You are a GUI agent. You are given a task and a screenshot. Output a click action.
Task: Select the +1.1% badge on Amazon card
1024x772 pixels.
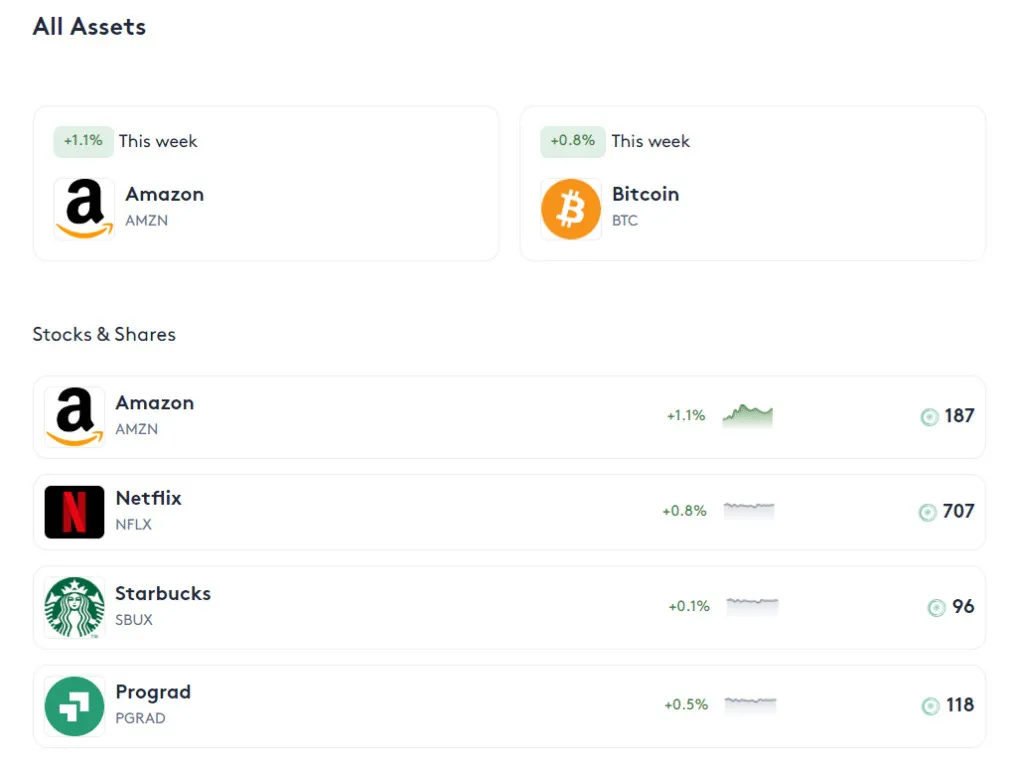click(x=83, y=141)
